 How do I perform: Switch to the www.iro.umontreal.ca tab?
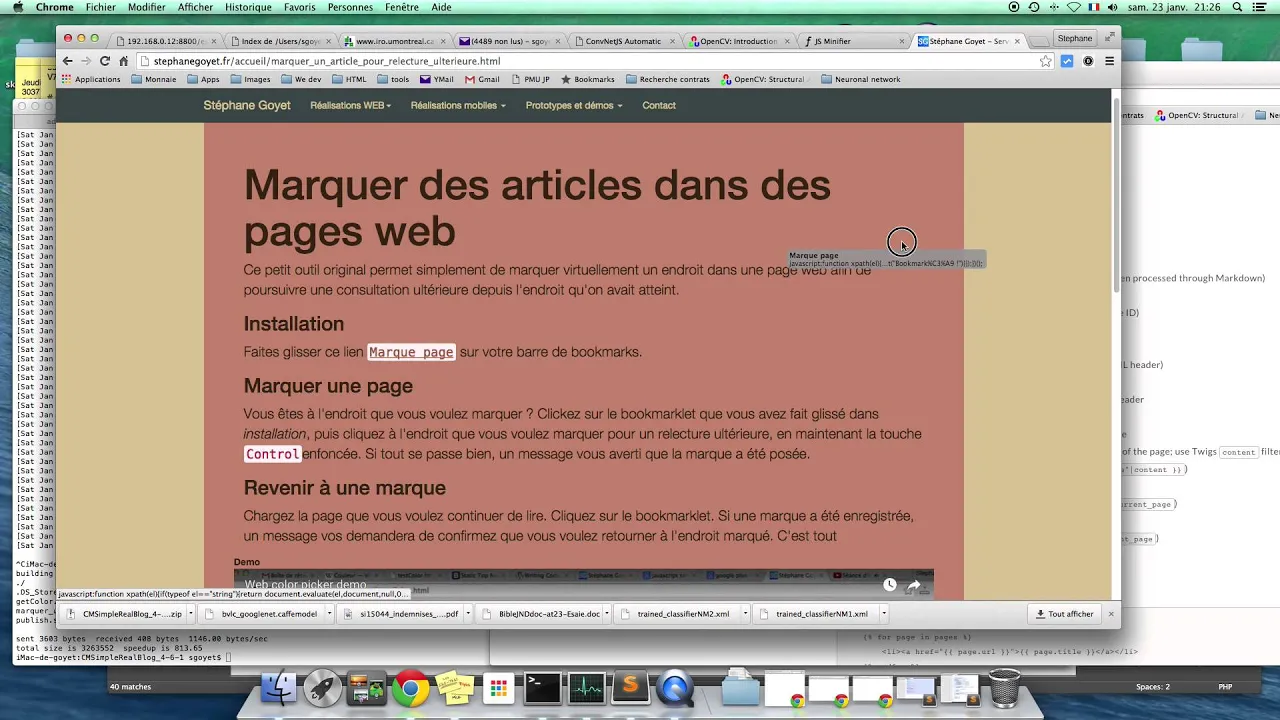pos(393,41)
